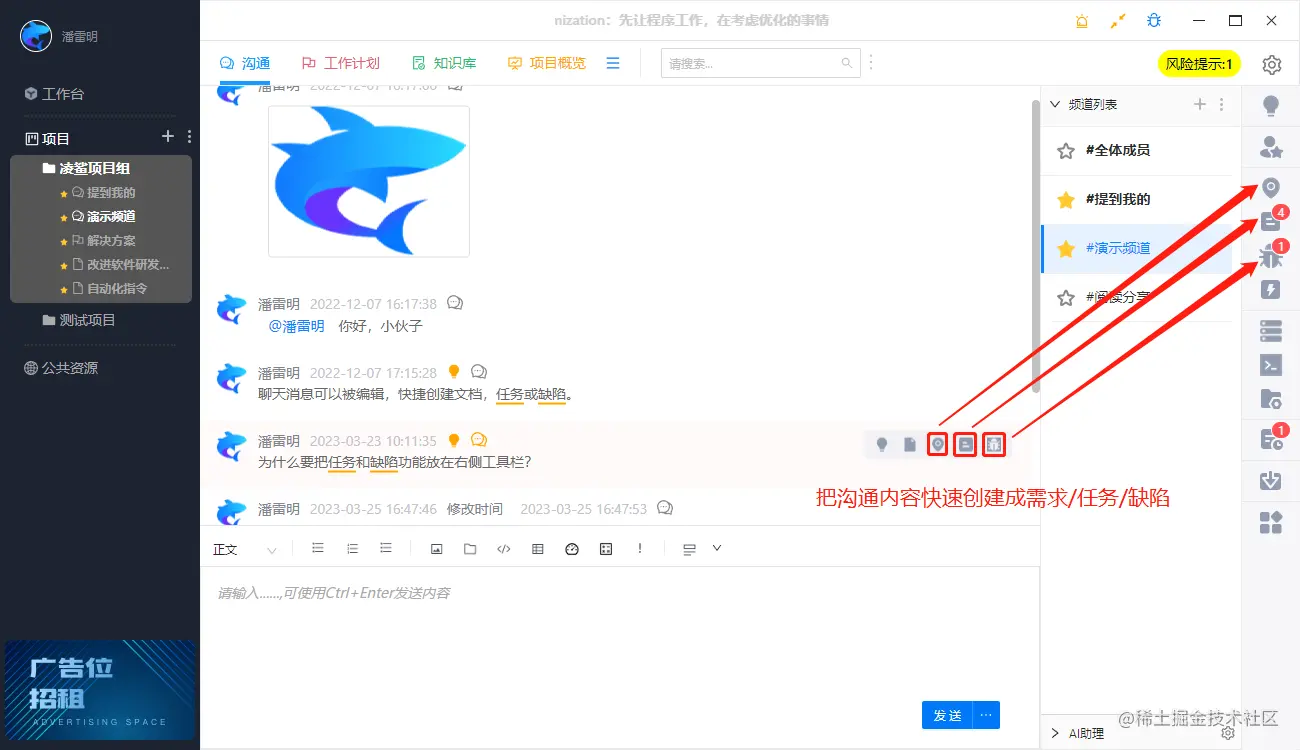Star the #全体成员 channel
This screenshot has height=750, width=1300.
[x=1066, y=150]
